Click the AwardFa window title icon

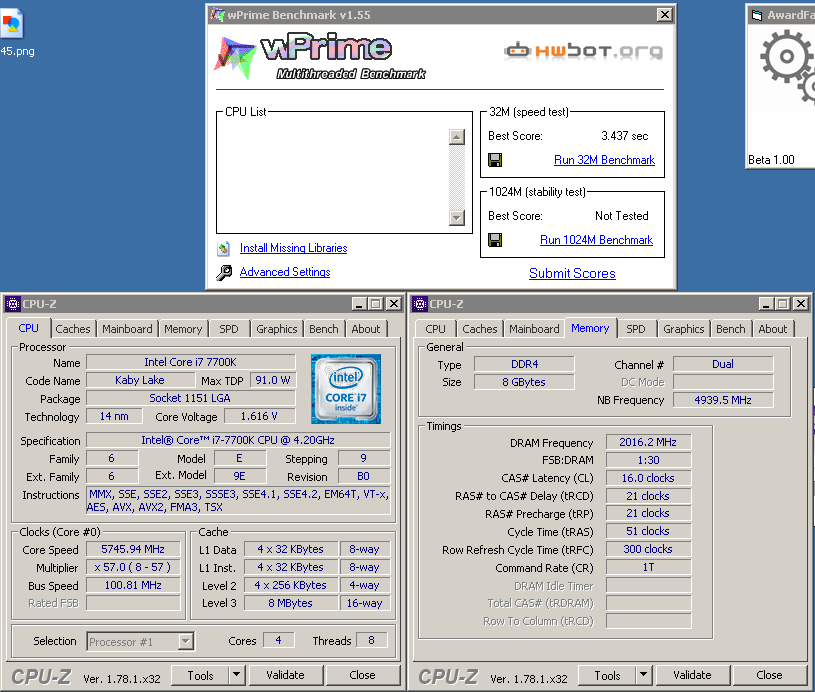pyautogui.click(x=757, y=15)
